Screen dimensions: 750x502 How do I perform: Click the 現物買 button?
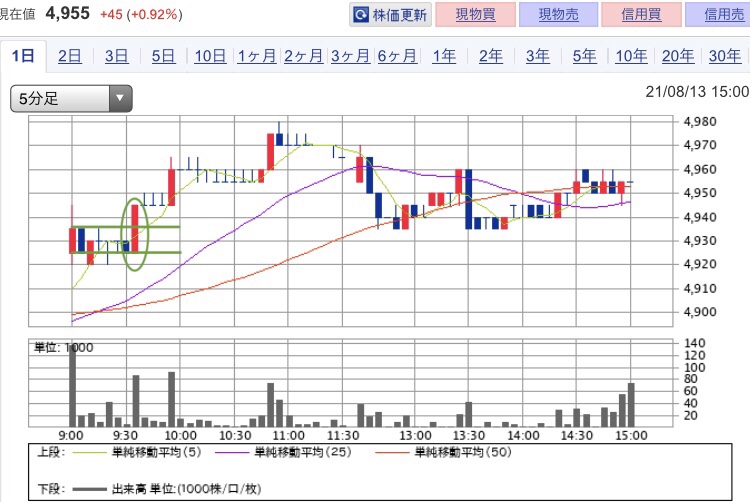tap(475, 15)
